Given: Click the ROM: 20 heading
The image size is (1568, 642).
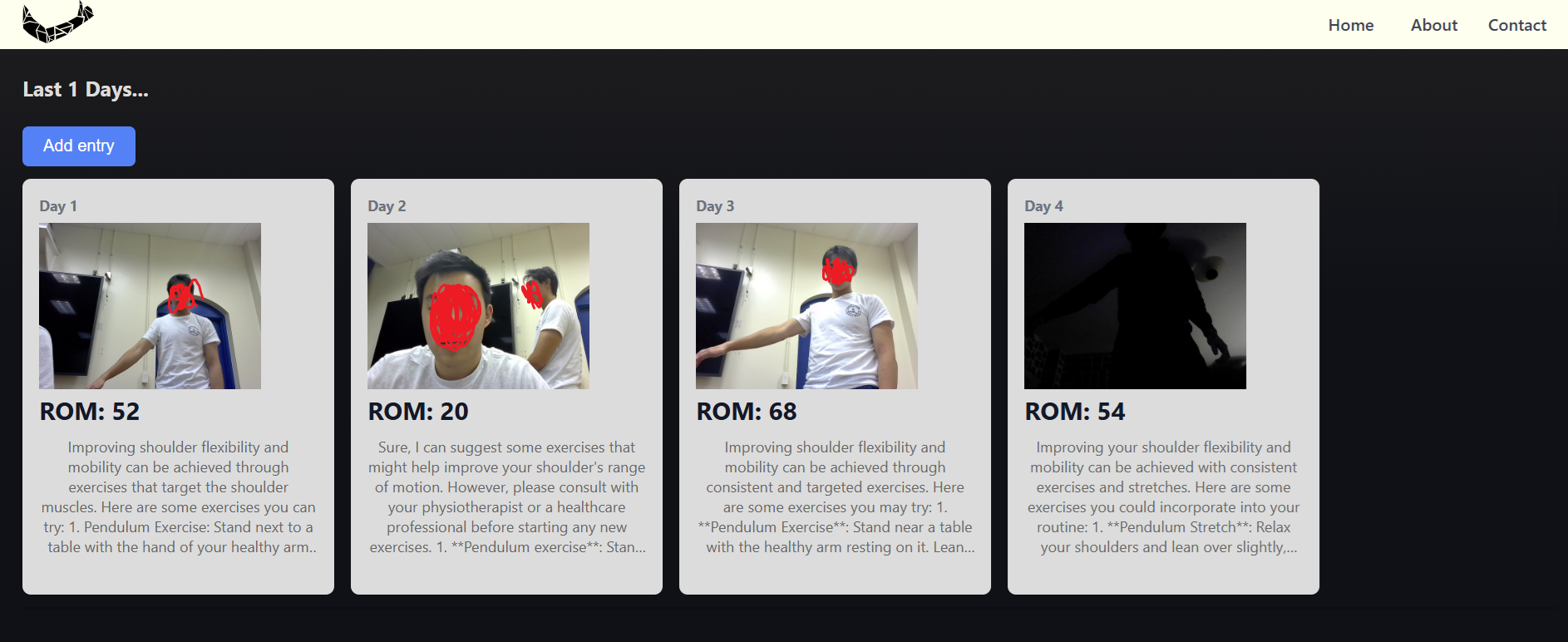Looking at the screenshot, I should pyautogui.click(x=418, y=412).
